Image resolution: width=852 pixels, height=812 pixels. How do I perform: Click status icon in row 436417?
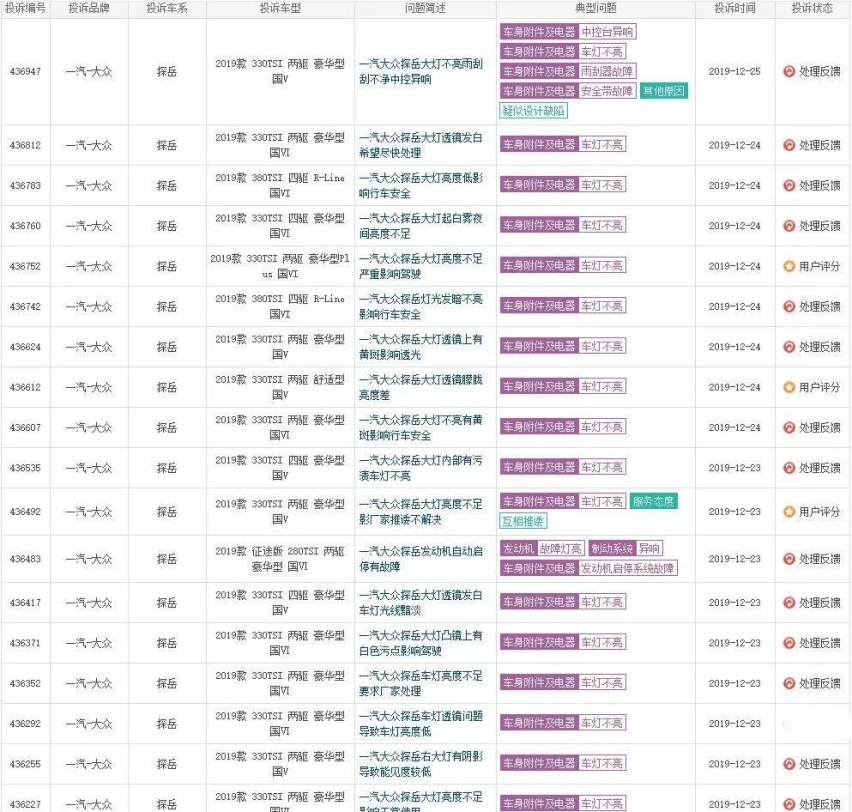pyautogui.click(x=789, y=603)
